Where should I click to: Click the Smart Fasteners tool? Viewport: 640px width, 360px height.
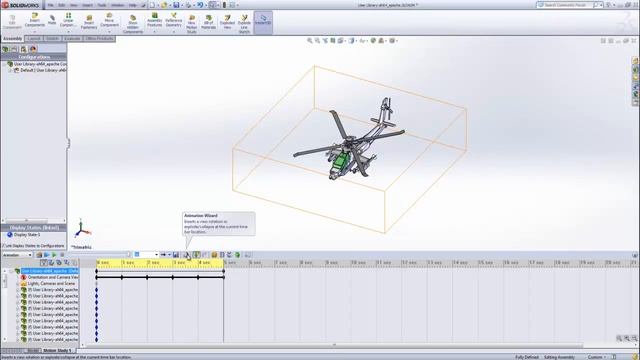89,22
